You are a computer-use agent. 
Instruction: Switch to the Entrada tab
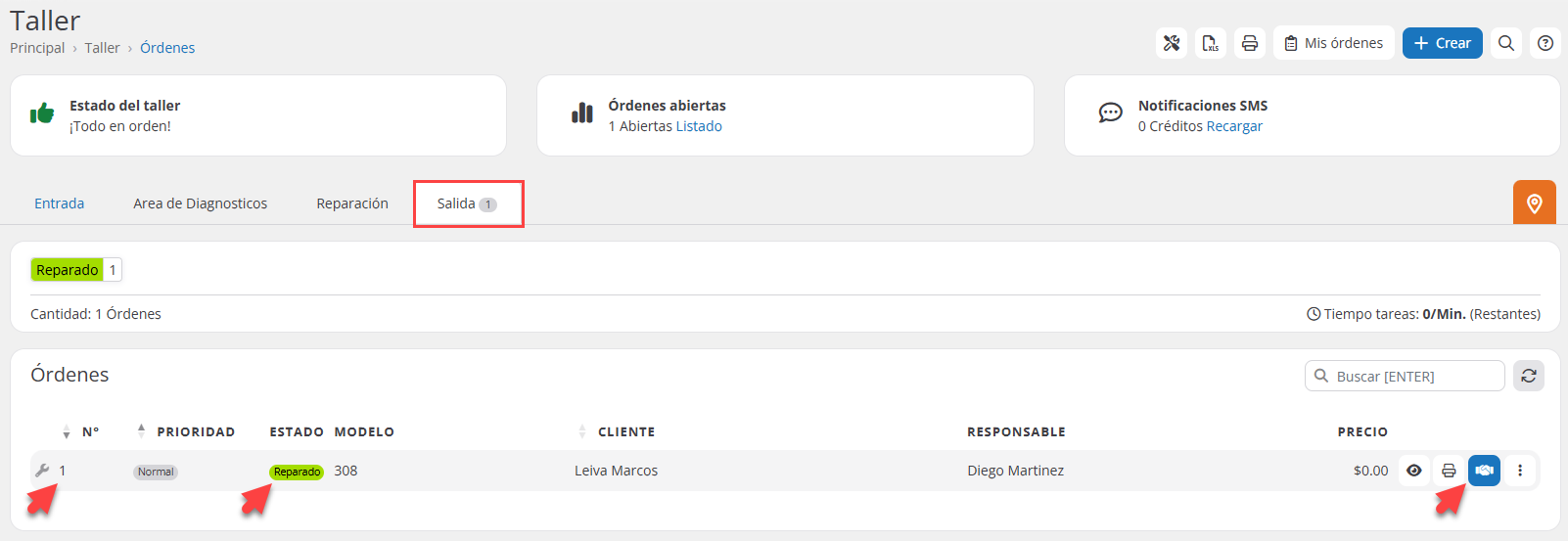[60, 203]
